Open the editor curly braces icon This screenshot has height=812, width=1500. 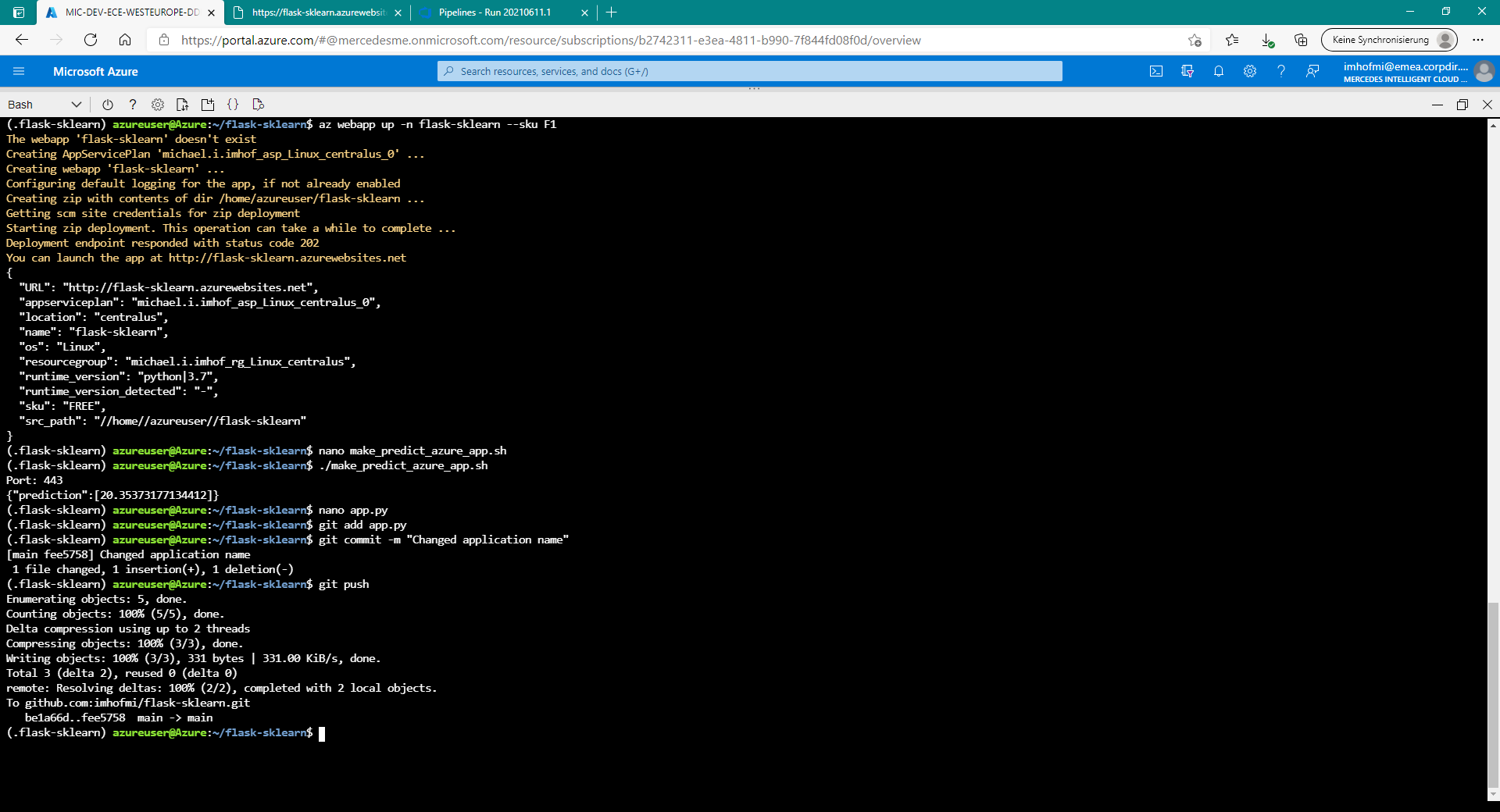tap(233, 105)
